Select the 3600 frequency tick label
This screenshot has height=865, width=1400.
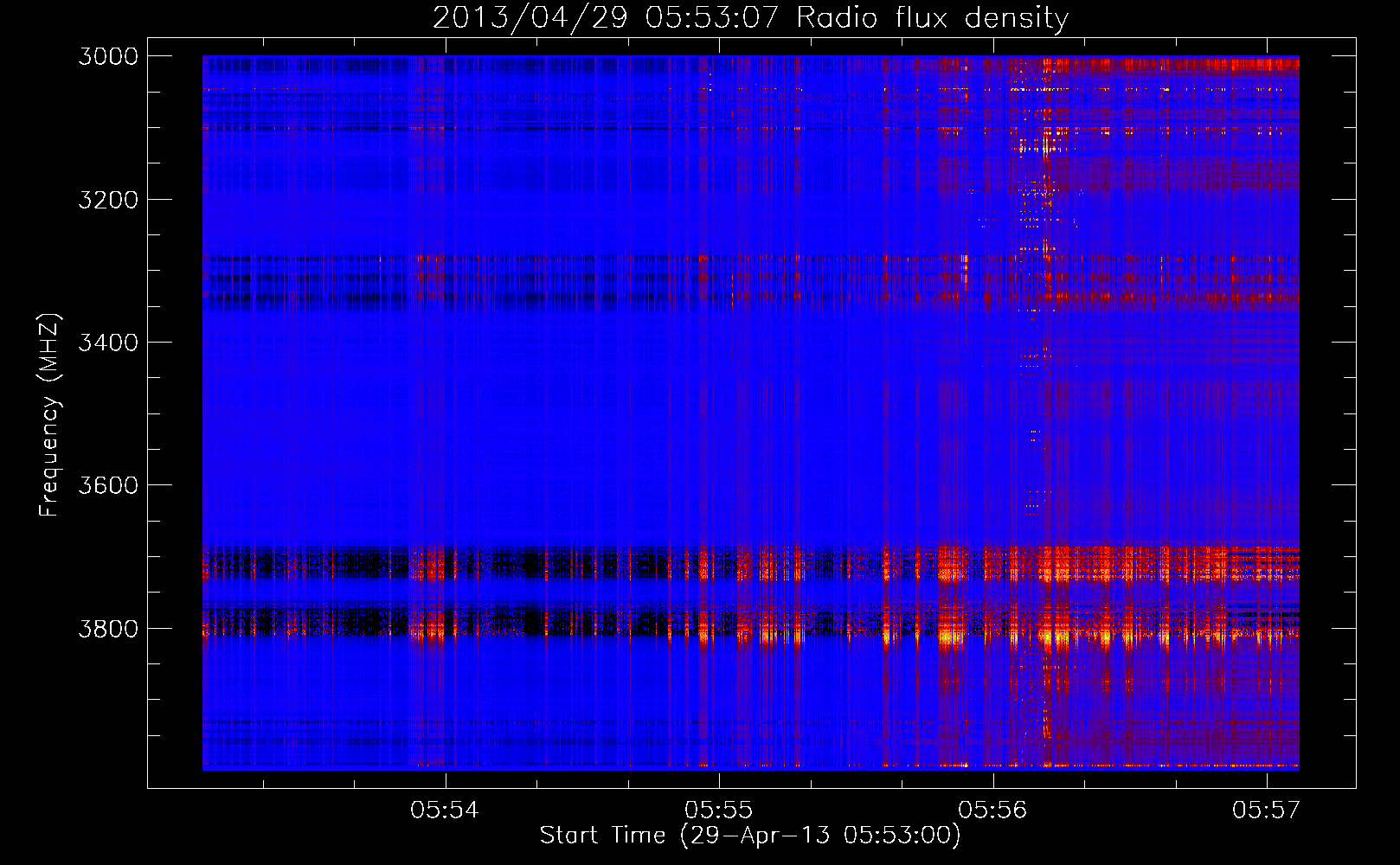coord(108,485)
